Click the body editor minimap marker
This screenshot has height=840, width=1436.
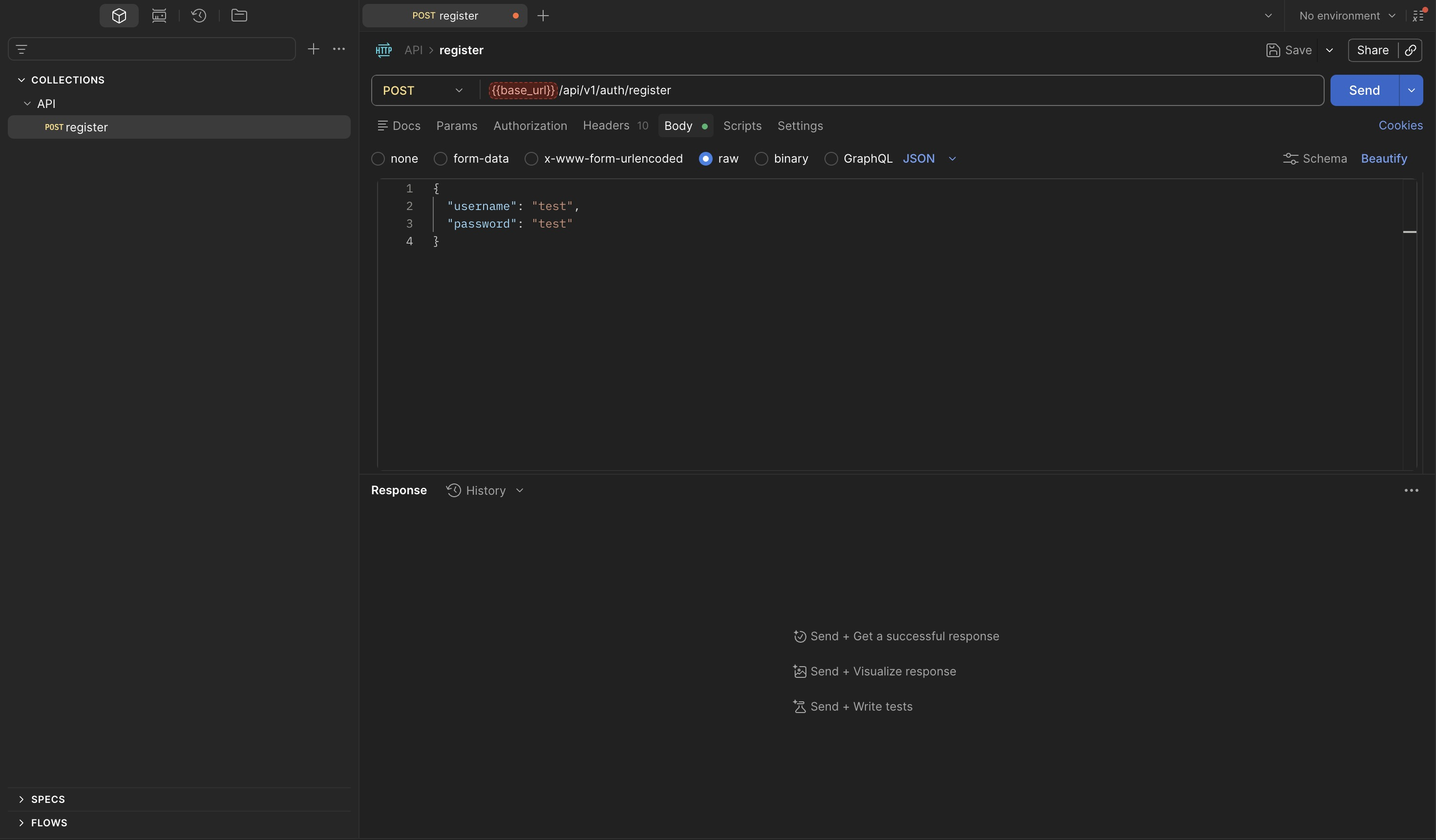(1410, 232)
